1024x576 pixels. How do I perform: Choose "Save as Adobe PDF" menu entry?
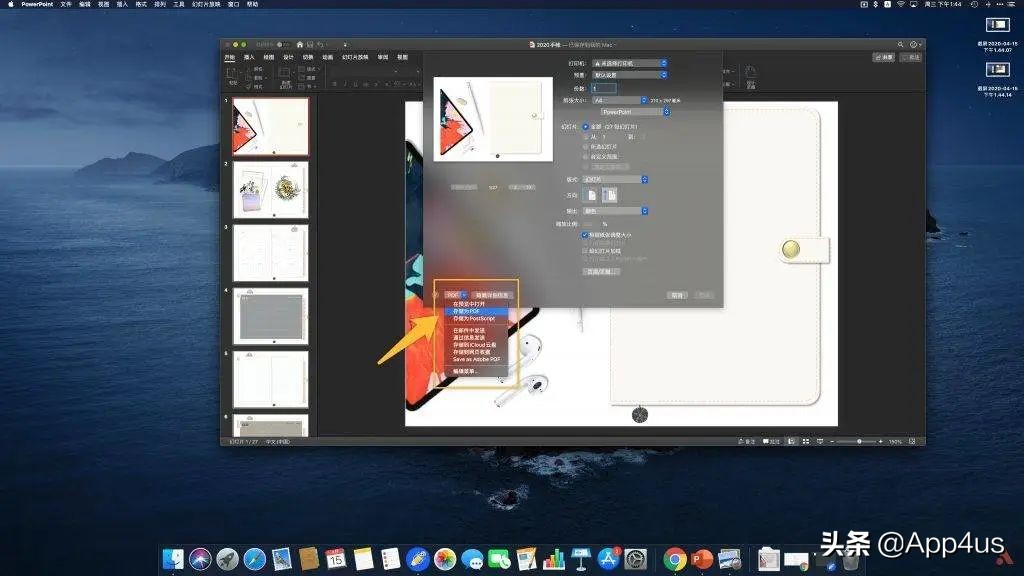[x=476, y=358]
